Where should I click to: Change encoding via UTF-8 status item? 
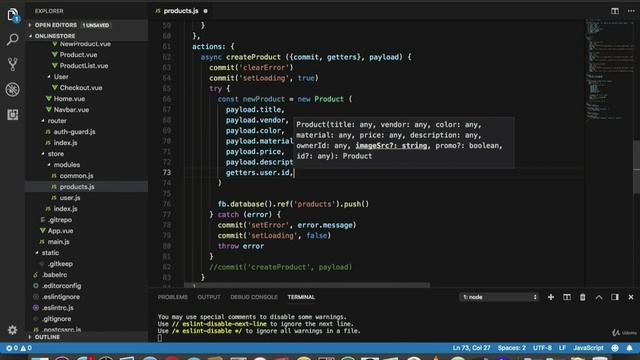(542, 348)
